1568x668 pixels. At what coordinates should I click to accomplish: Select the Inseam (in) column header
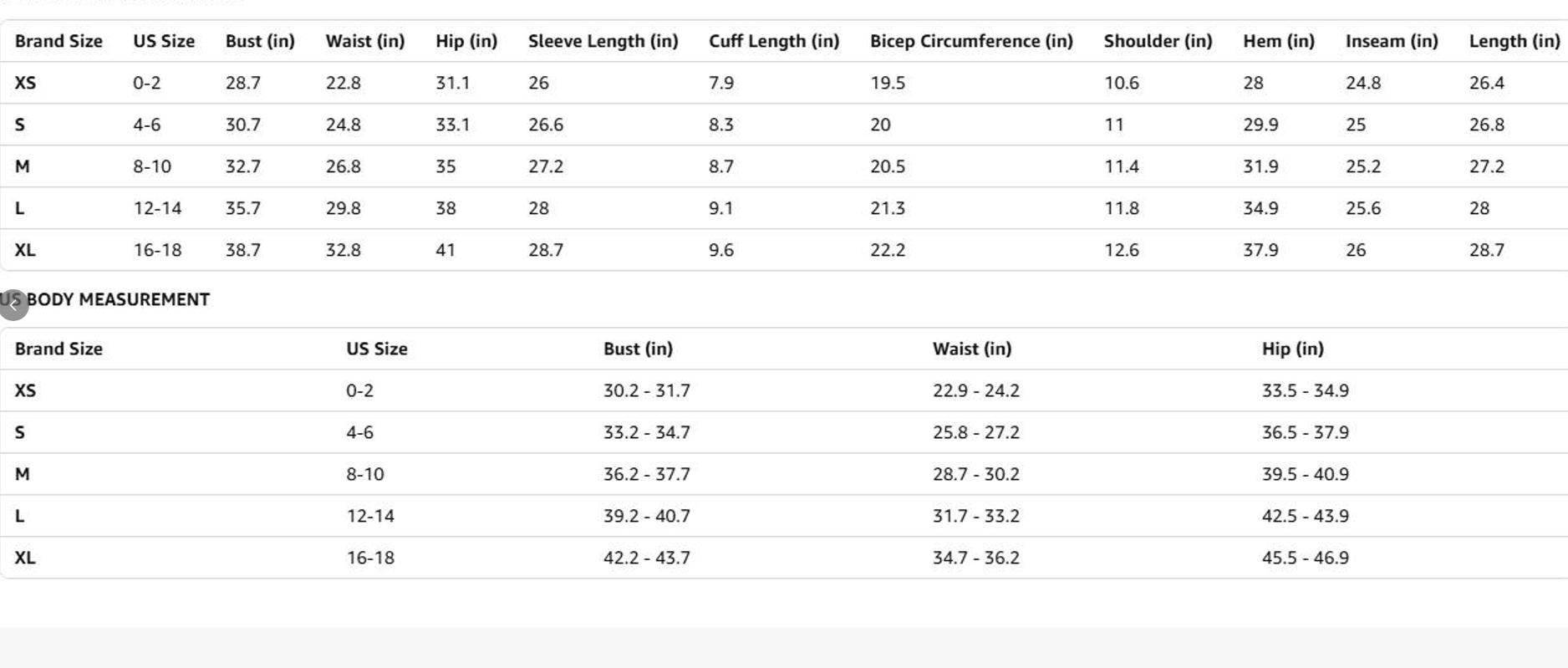1391,41
